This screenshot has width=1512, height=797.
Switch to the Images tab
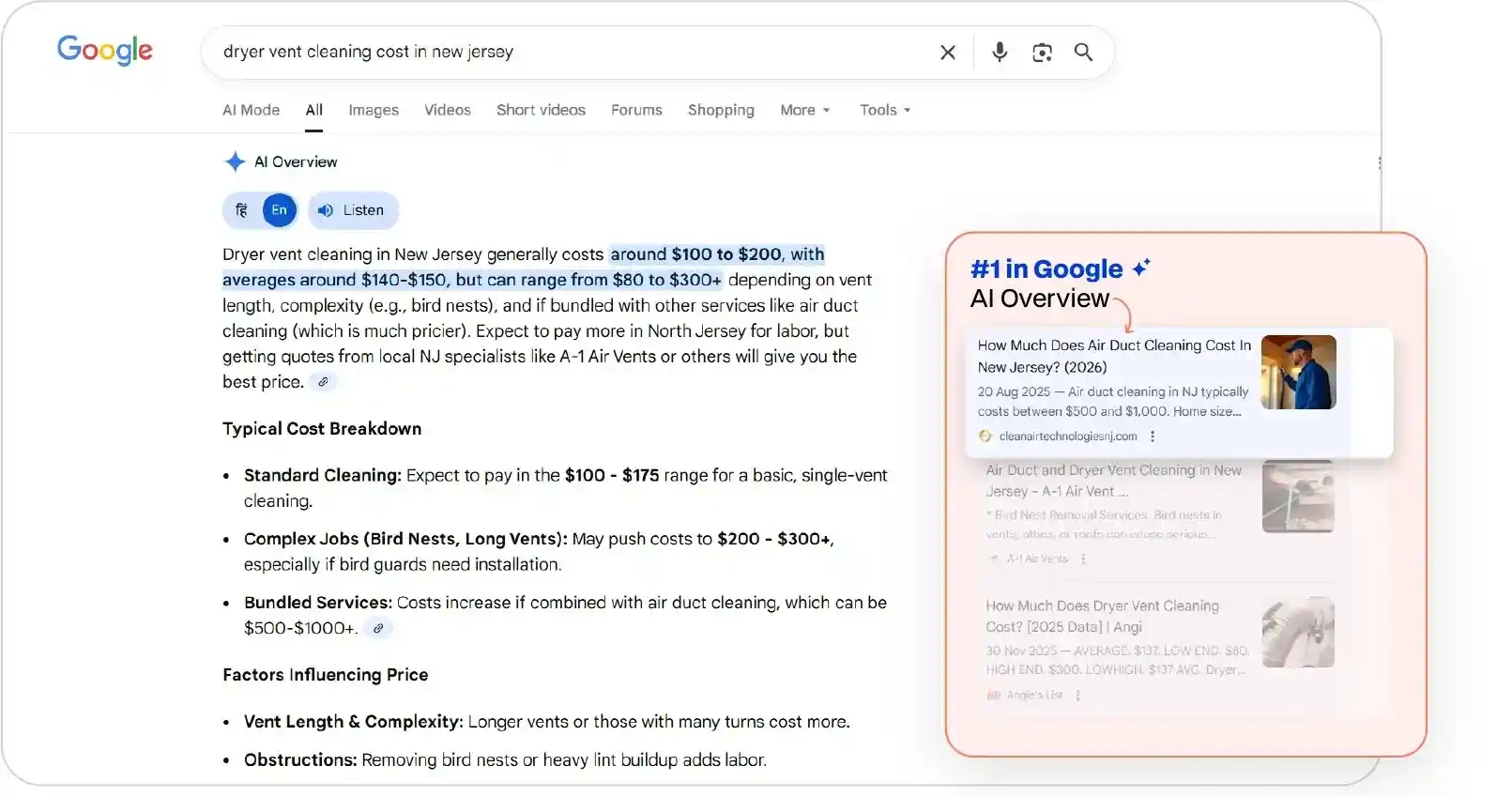374,110
